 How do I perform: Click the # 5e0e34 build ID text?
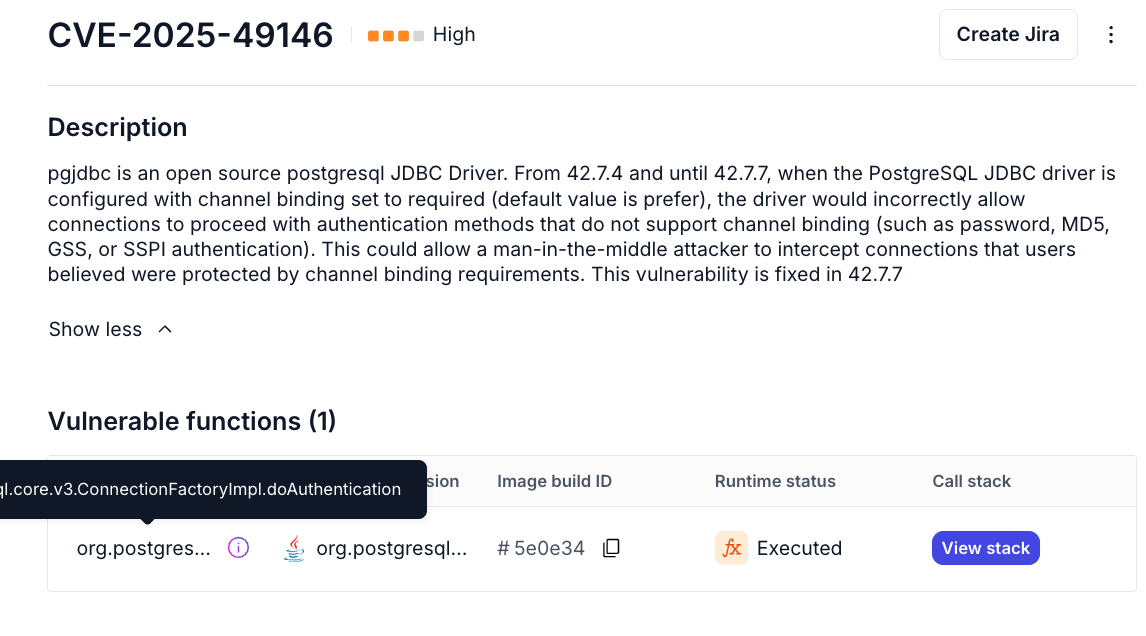(x=541, y=548)
